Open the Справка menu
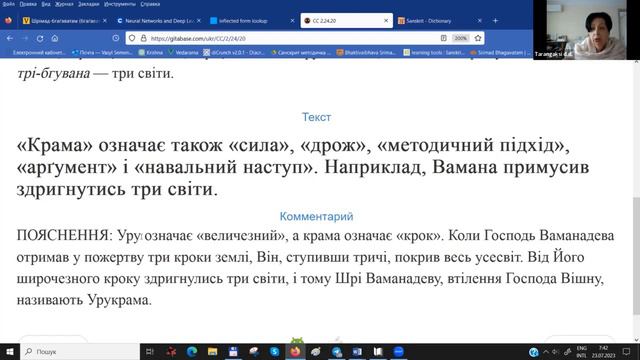 click(150, 4)
